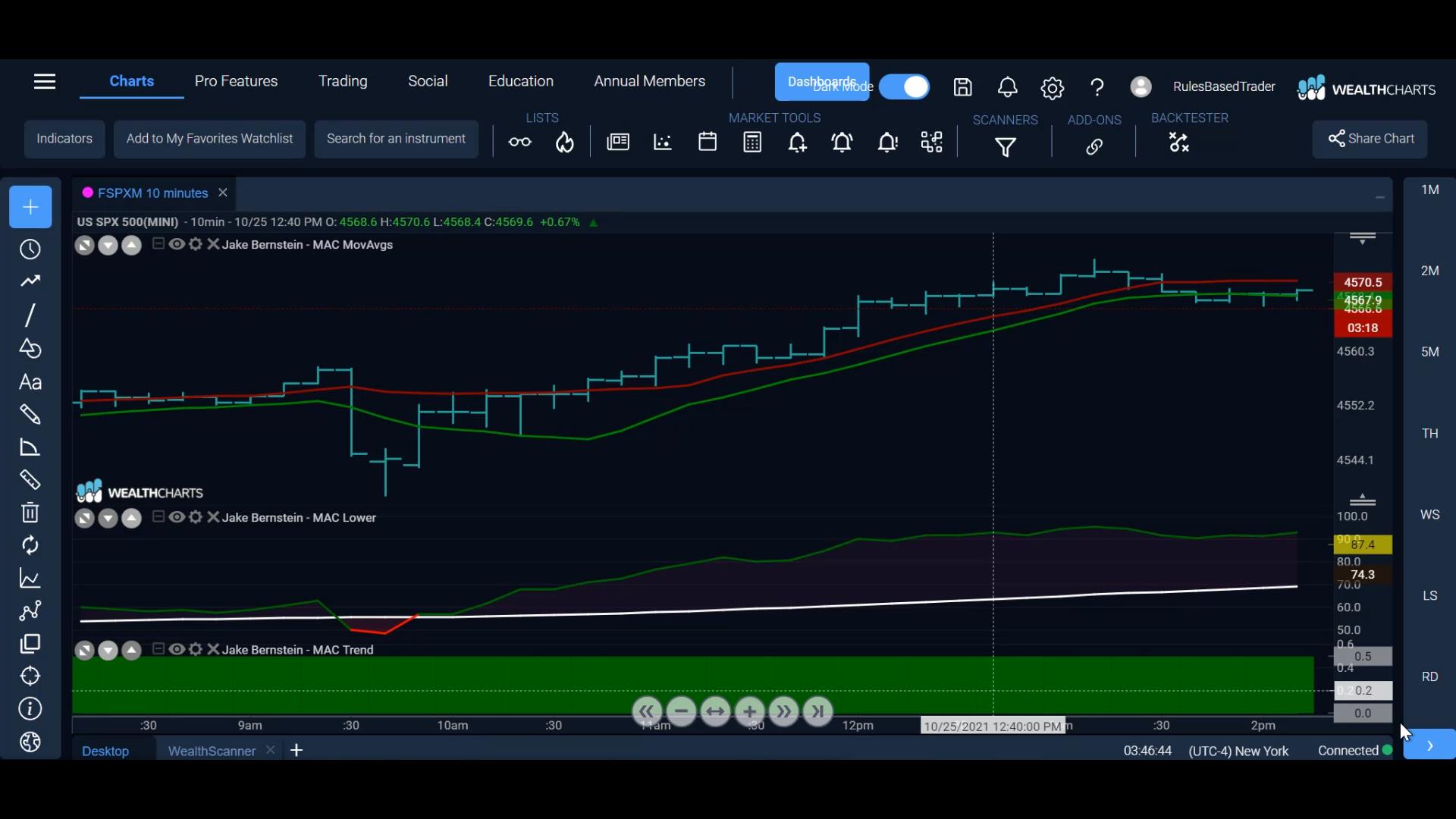
Task: Open the Education menu
Action: pyautogui.click(x=520, y=81)
